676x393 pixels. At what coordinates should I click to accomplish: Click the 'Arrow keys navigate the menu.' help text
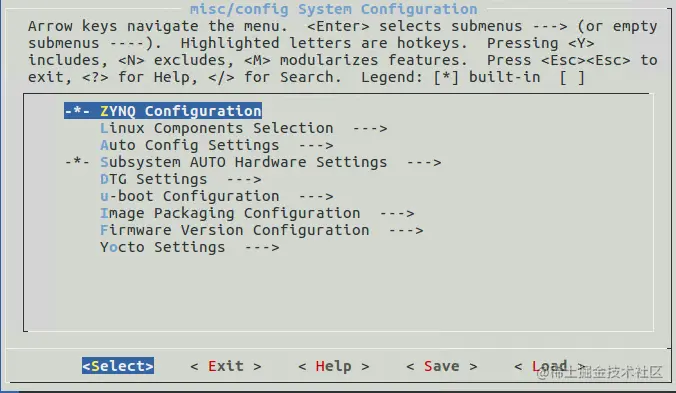pyautogui.click(x=158, y=26)
